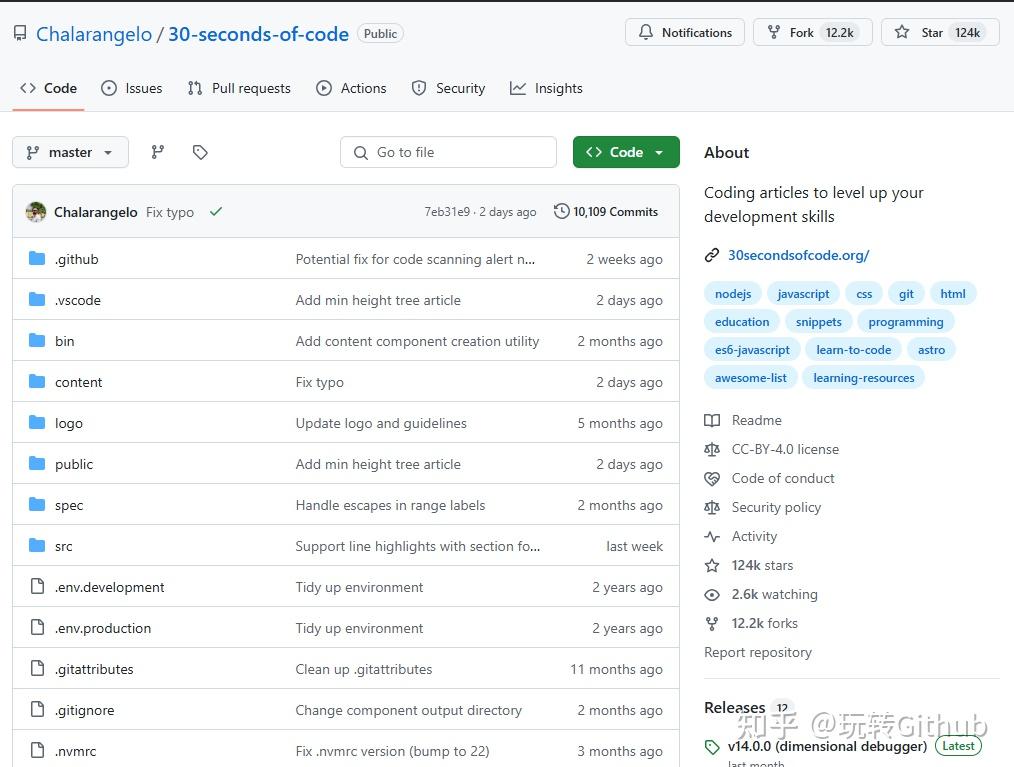Viewport: 1014px width, 767px height.
Task: Click the green check status on latest commit
Action: pyautogui.click(x=216, y=211)
